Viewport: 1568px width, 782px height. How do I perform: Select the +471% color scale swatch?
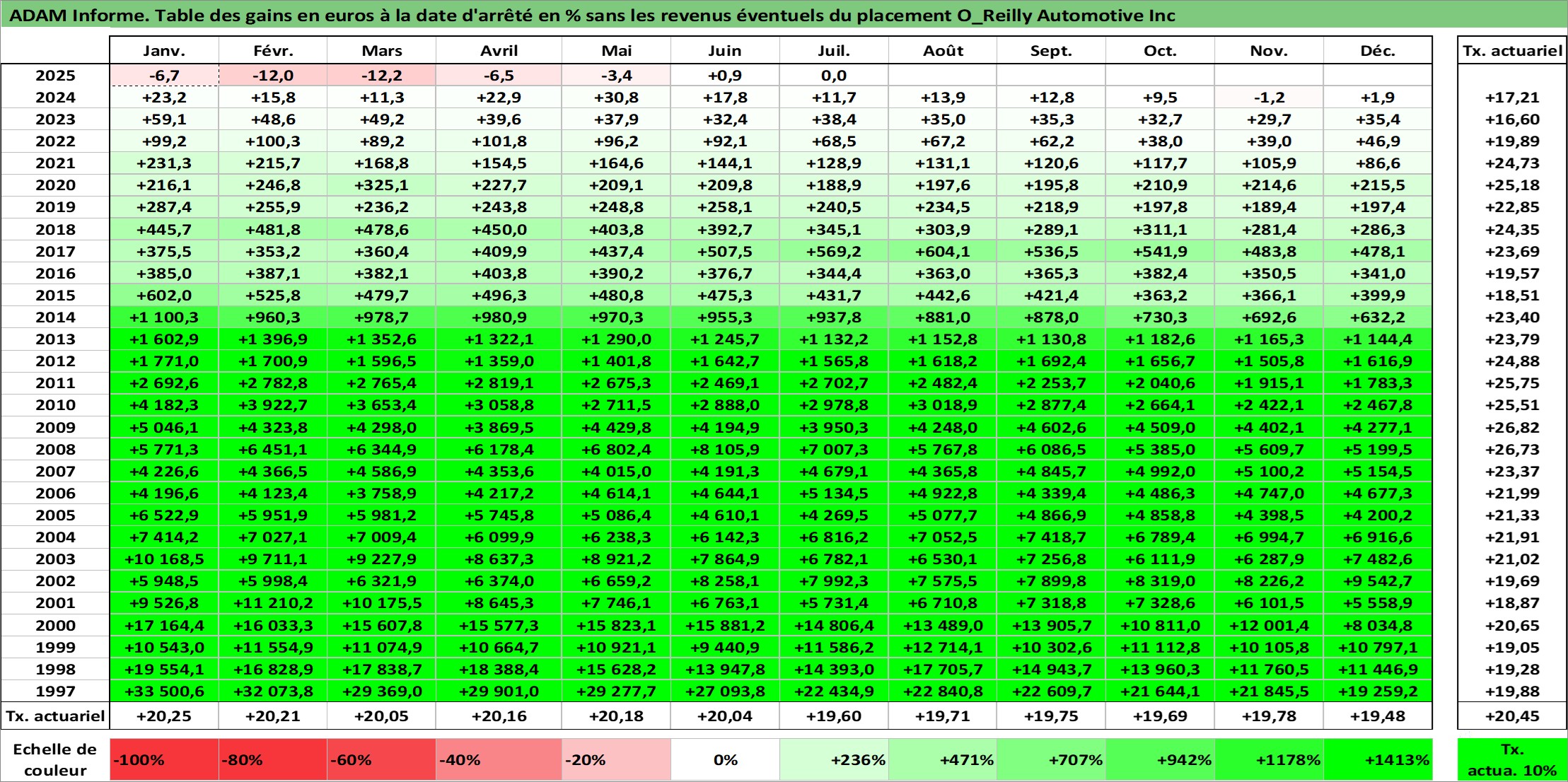(943, 760)
